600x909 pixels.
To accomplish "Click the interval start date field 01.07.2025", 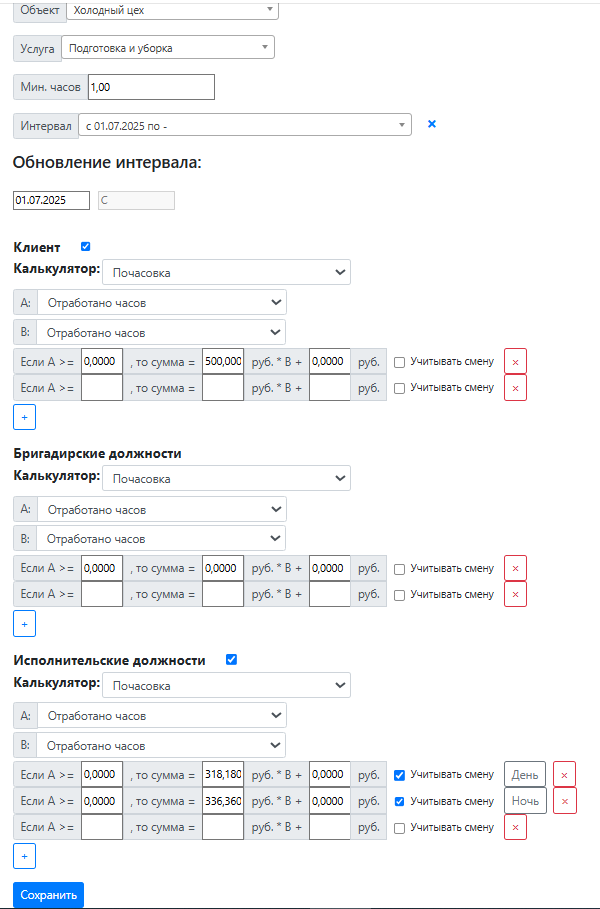I will point(51,200).
